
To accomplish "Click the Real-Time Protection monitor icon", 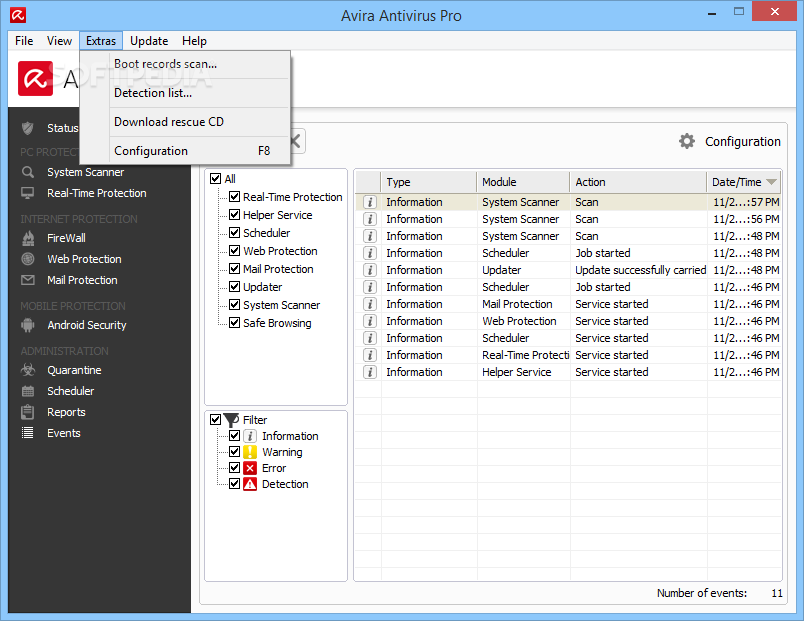I will 28,193.
